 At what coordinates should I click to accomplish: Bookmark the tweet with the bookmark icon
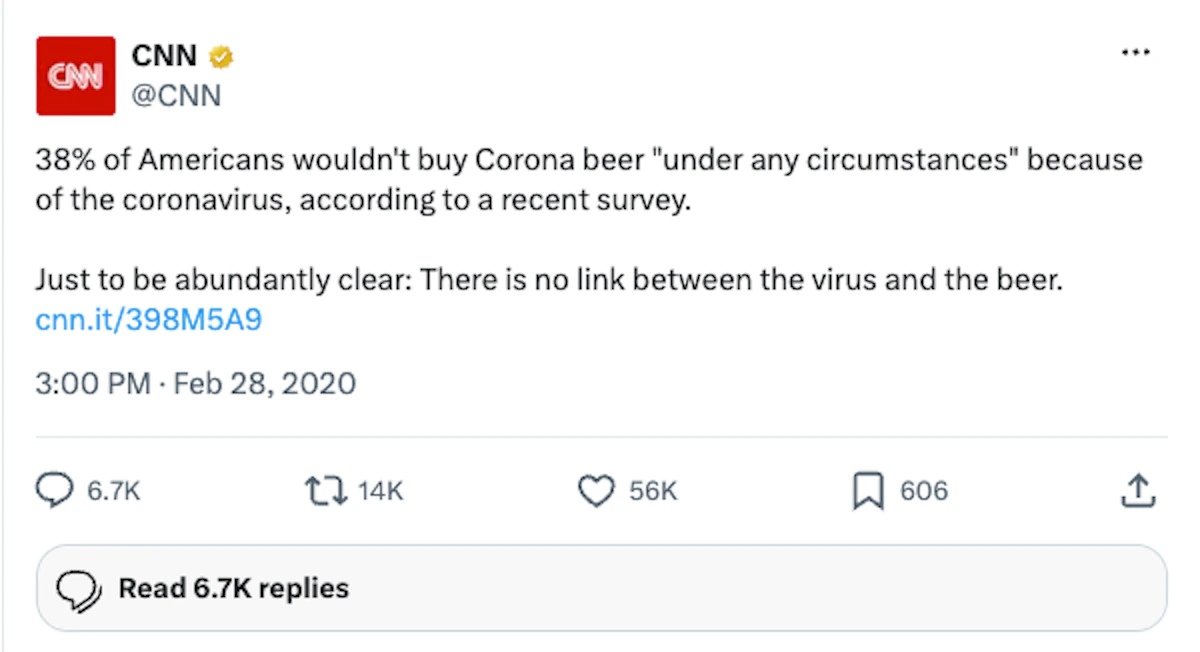pyautogui.click(x=869, y=491)
